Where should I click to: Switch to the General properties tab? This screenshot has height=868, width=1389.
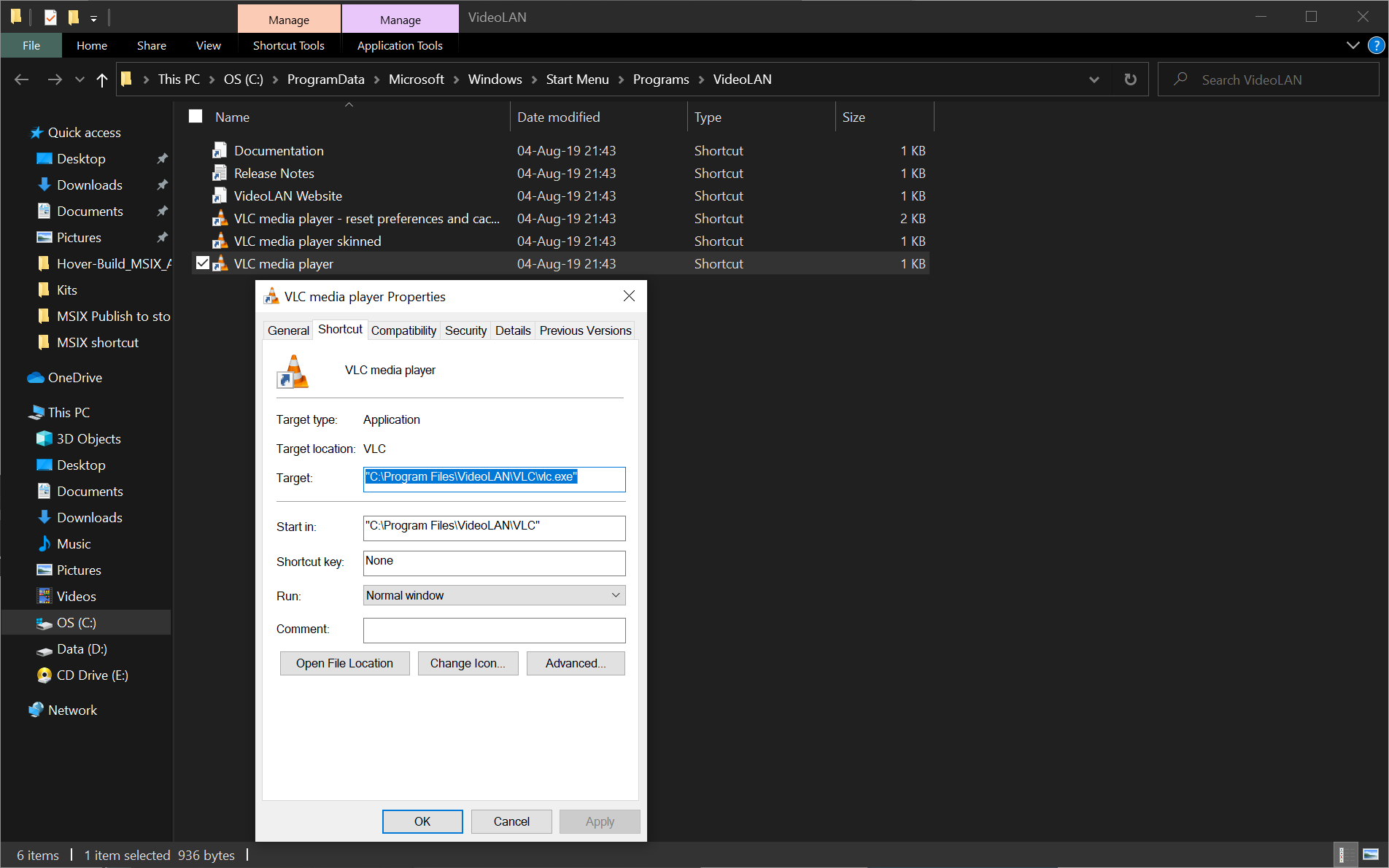pyautogui.click(x=288, y=330)
